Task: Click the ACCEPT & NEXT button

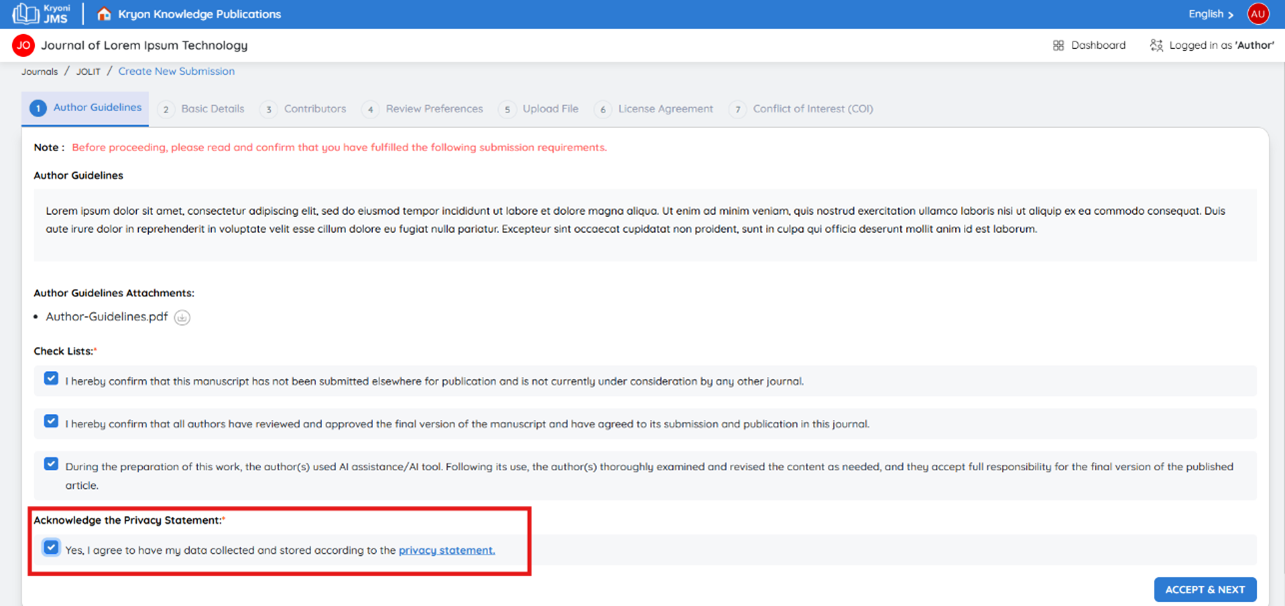Action: pos(1205,589)
